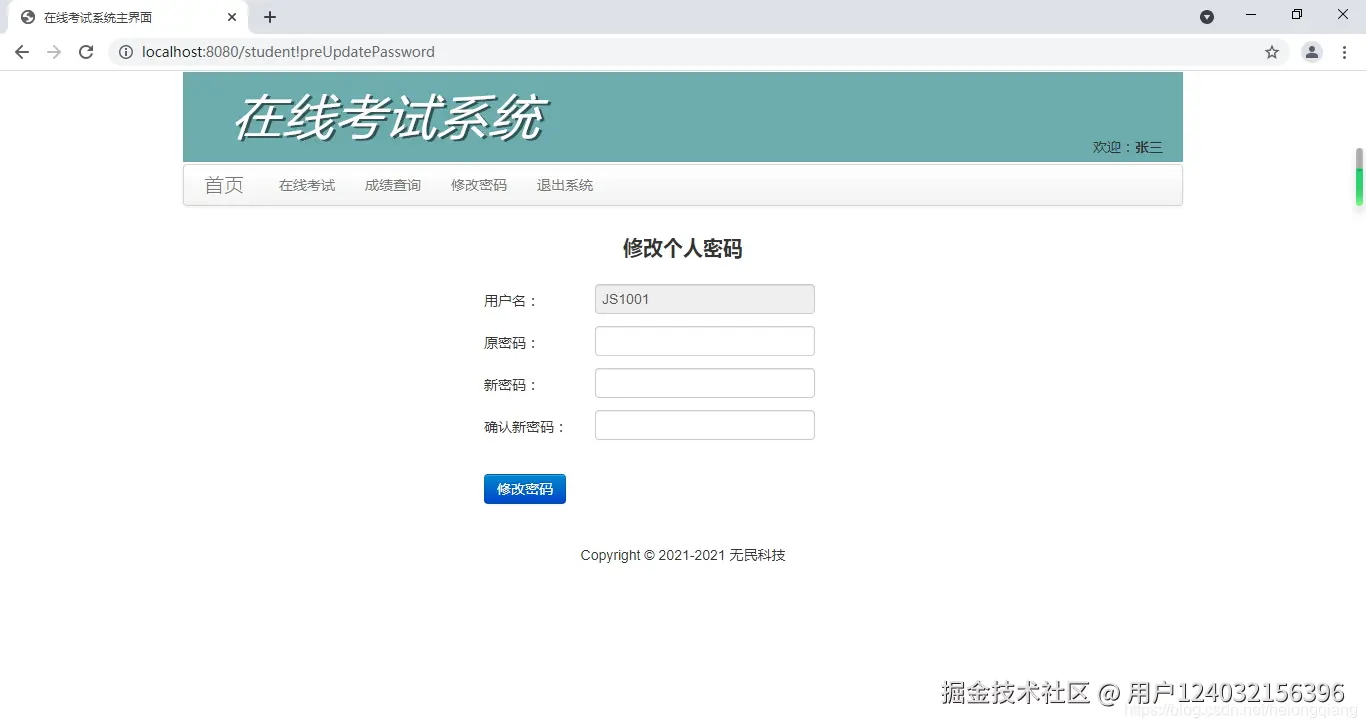Click the Copyright © 2021-2021 无民科技 footer
Viewport: 1366px width, 728px height.
[x=683, y=555]
